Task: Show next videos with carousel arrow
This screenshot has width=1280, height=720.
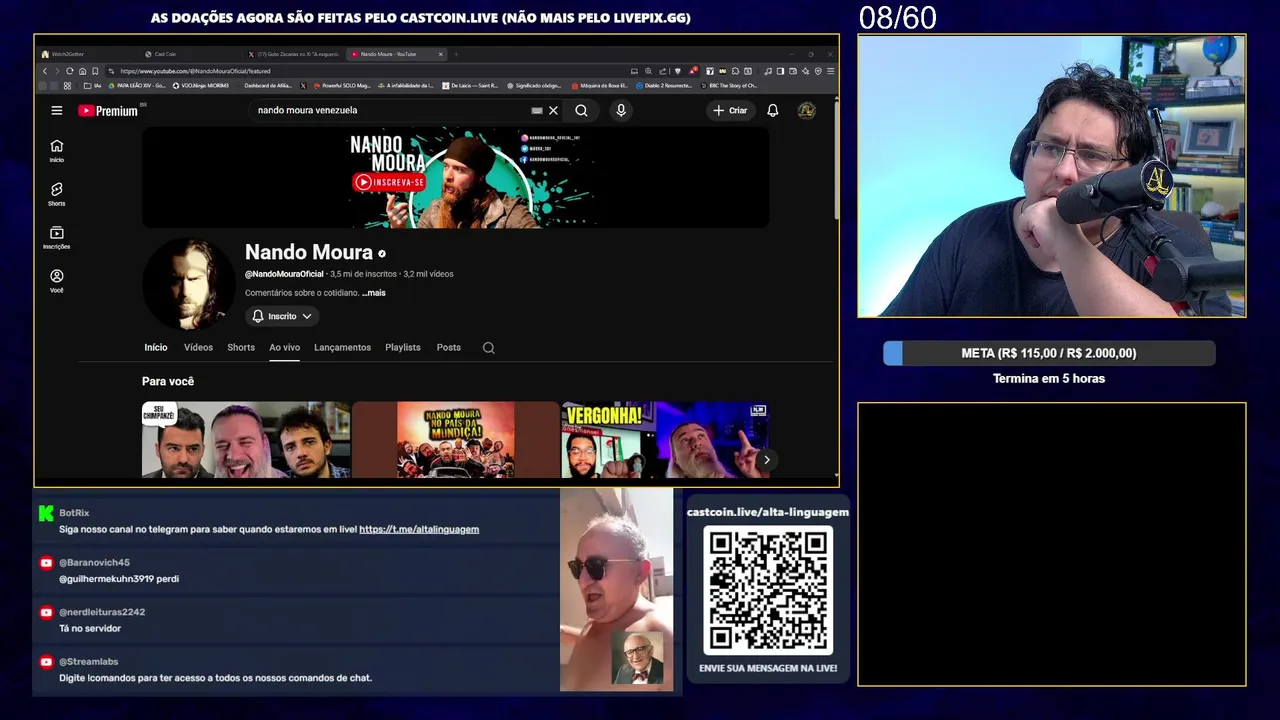Action: point(766,460)
